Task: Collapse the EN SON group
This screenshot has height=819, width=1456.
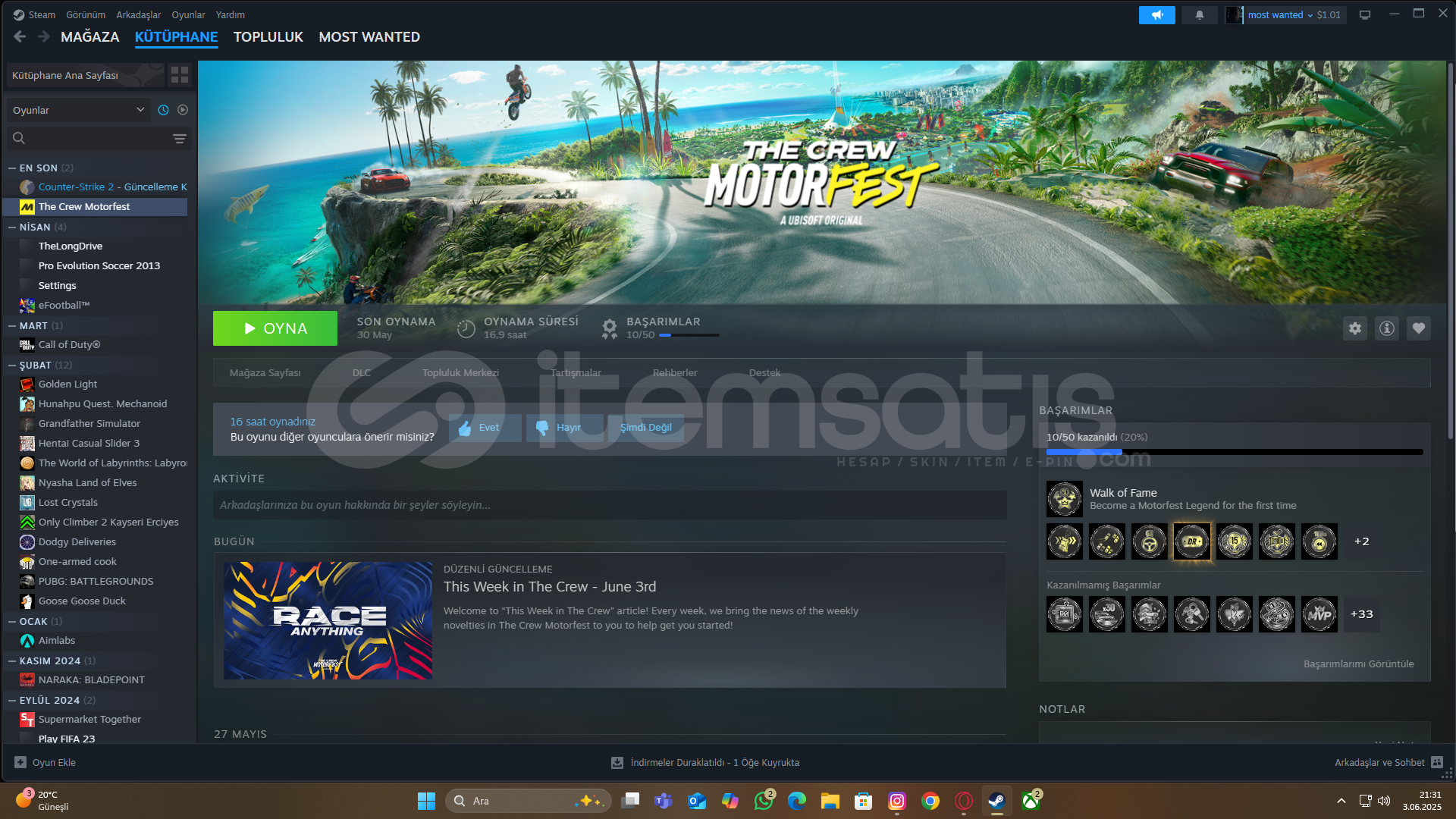Action: (x=12, y=168)
